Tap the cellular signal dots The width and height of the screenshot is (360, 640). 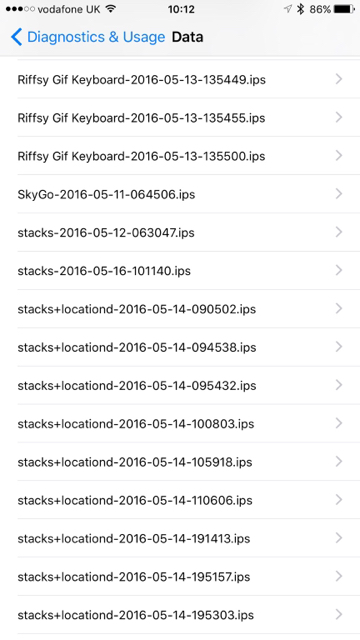pos(20,9)
